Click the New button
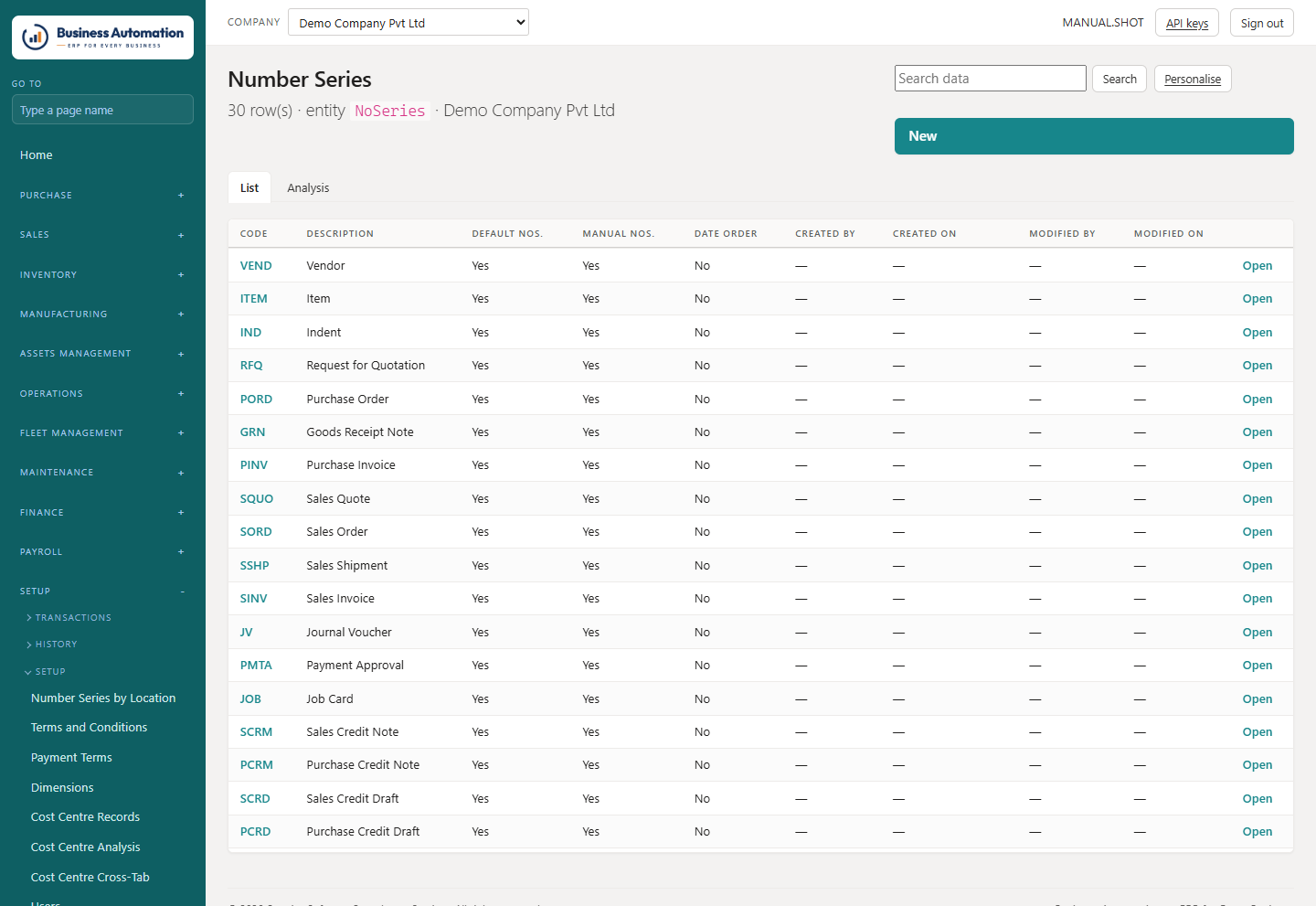Viewport: 1316px width, 906px height. click(x=1094, y=136)
